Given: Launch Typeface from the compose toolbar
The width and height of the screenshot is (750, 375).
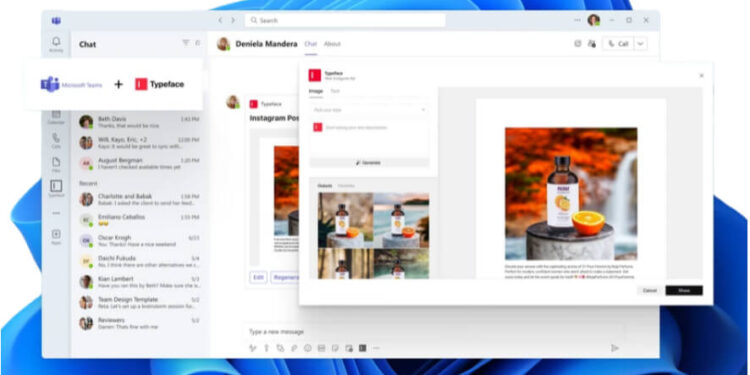Looking at the screenshot, I should [363, 348].
